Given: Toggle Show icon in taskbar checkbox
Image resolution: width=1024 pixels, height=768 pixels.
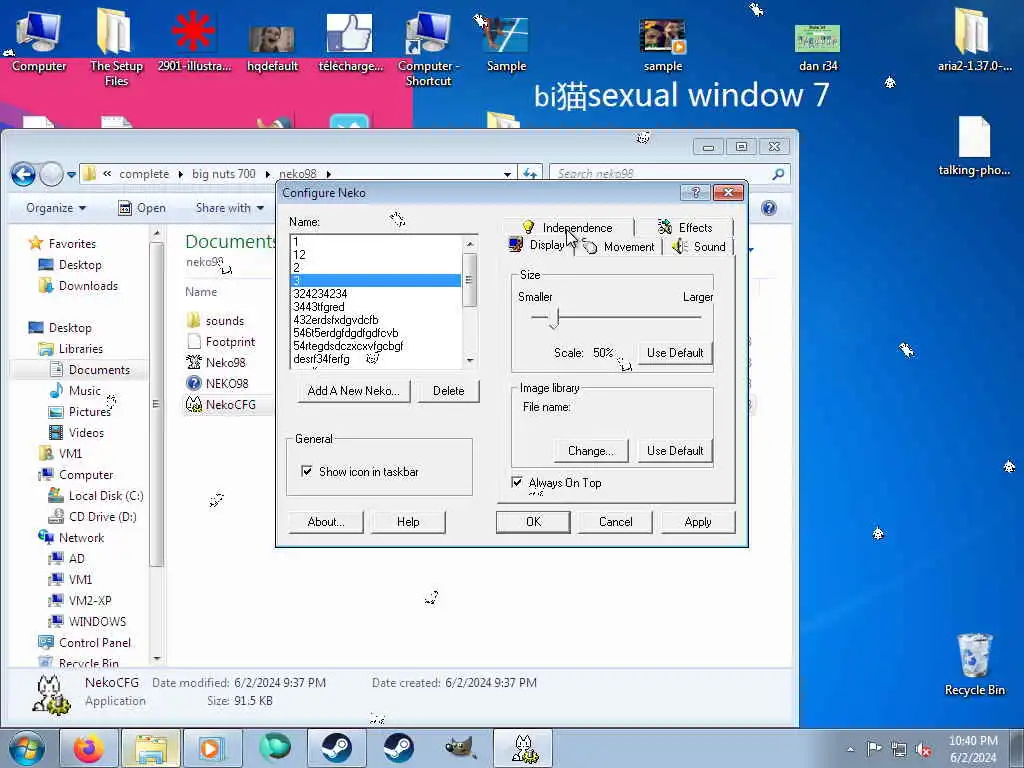Looking at the screenshot, I should (x=306, y=471).
